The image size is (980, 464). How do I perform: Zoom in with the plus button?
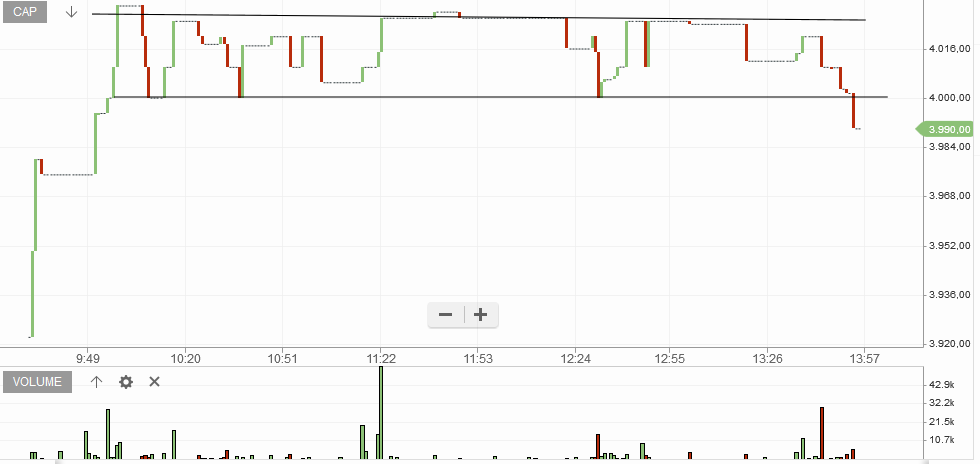(x=480, y=315)
